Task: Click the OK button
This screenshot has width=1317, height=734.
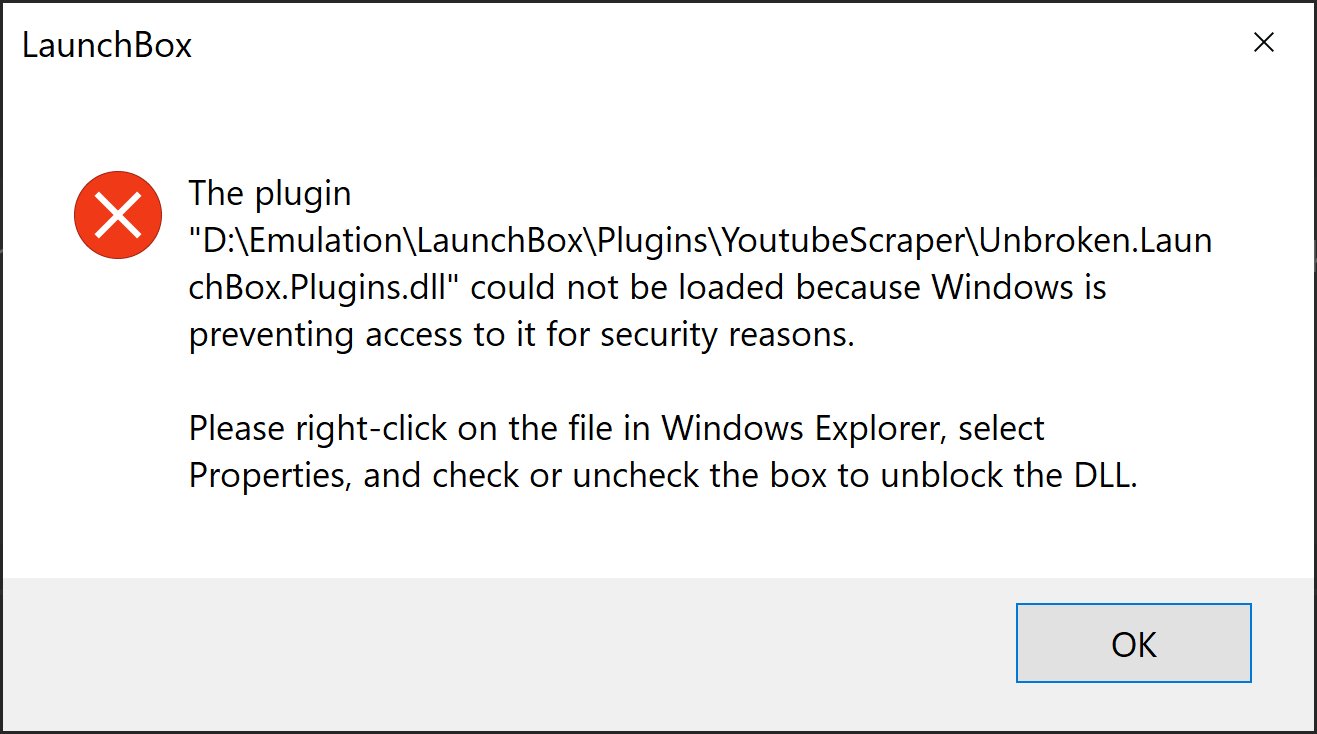Action: 1133,643
